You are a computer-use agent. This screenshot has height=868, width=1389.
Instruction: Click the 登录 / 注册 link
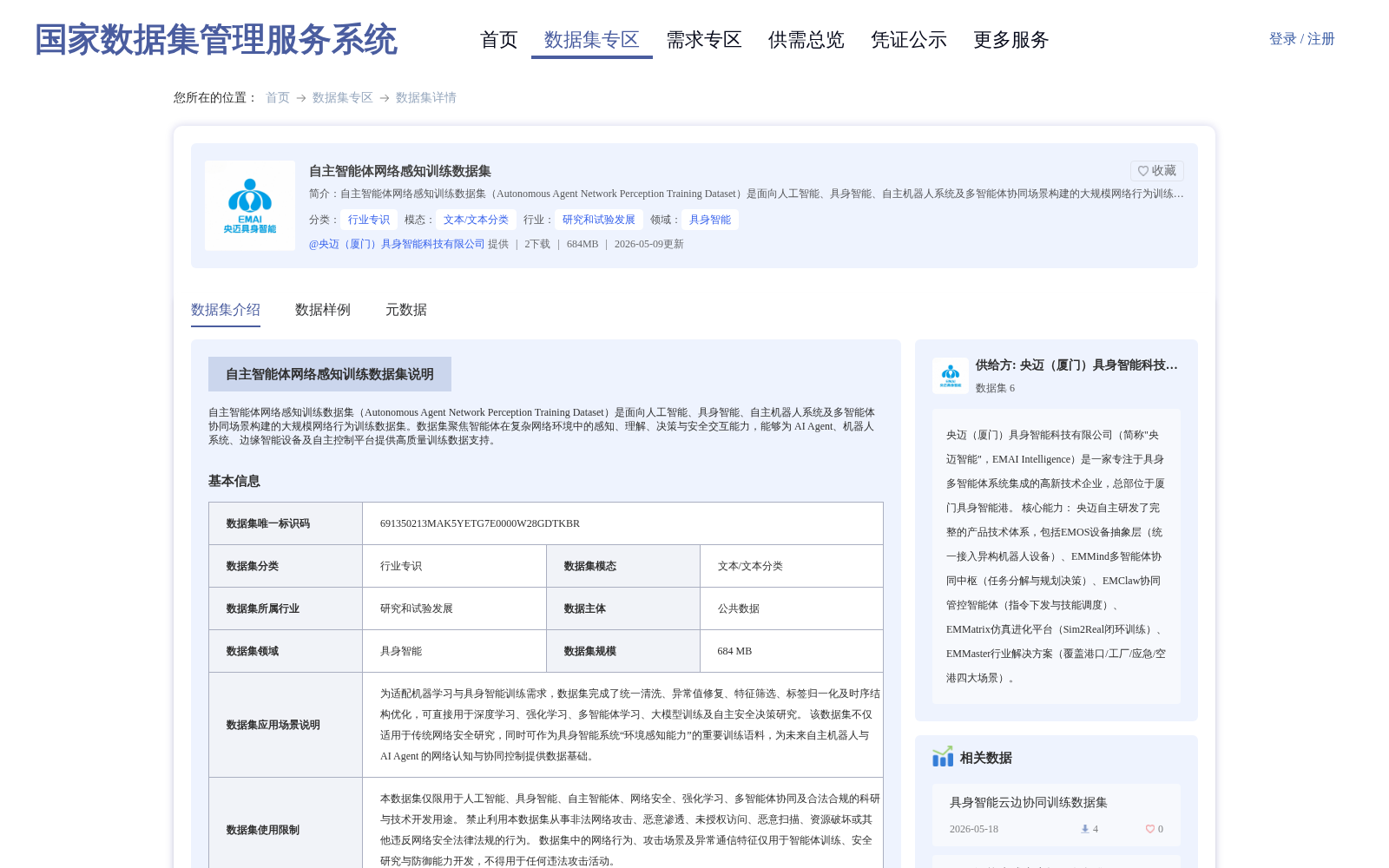(x=1301, y=39)
